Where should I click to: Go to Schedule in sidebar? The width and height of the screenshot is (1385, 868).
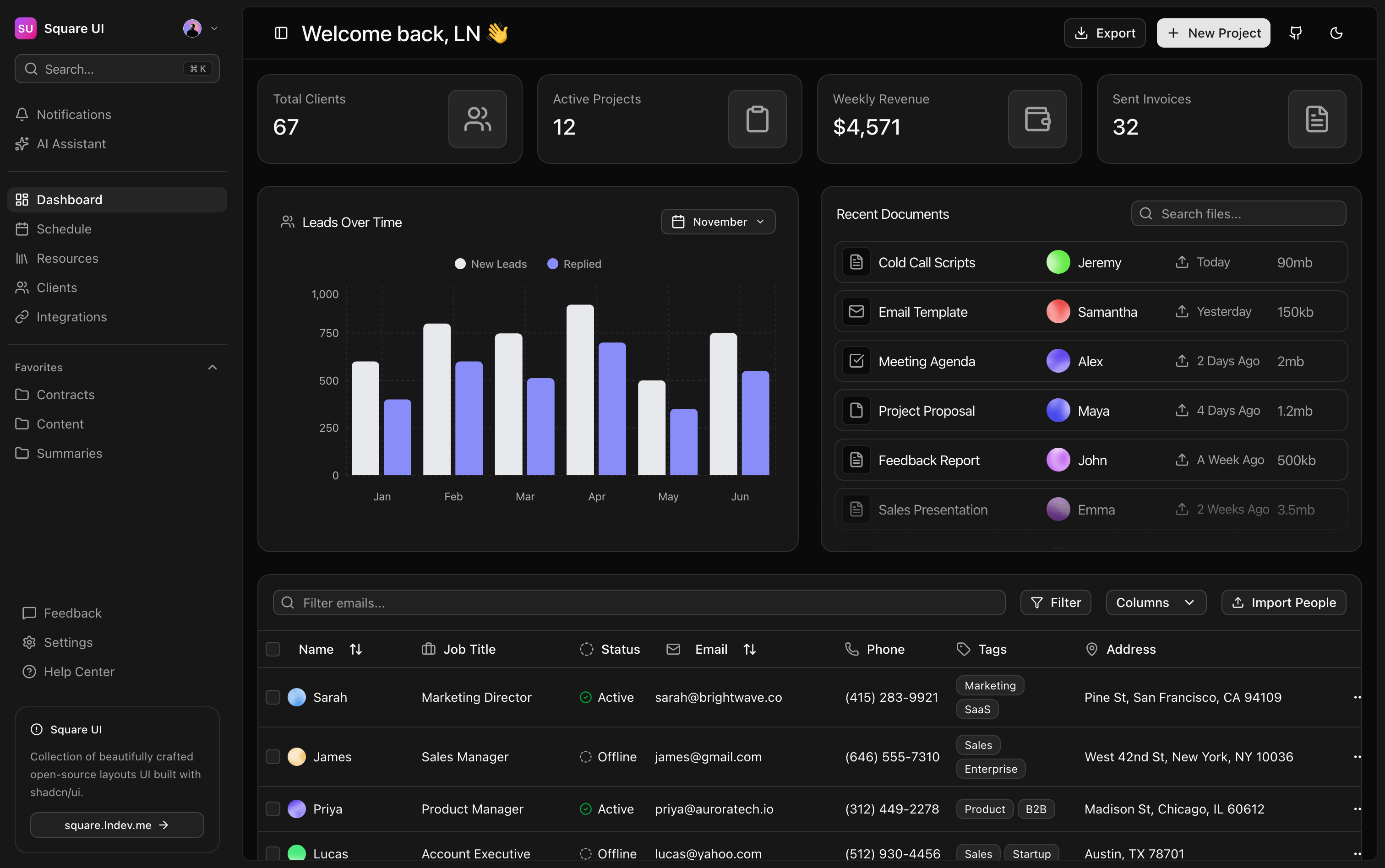tap(64, 229)
